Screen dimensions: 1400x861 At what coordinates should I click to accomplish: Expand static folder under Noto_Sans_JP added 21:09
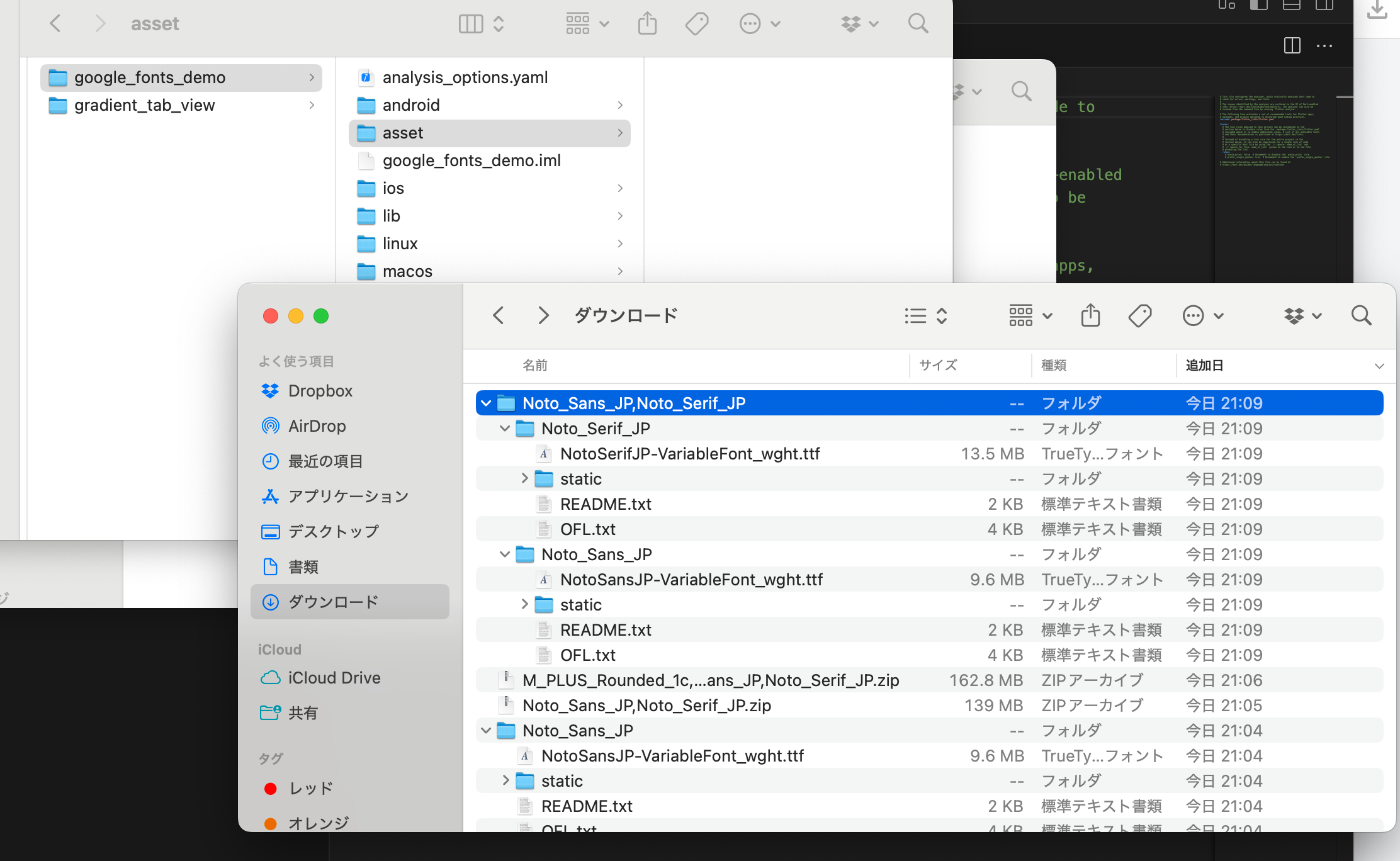coord(524,605)
